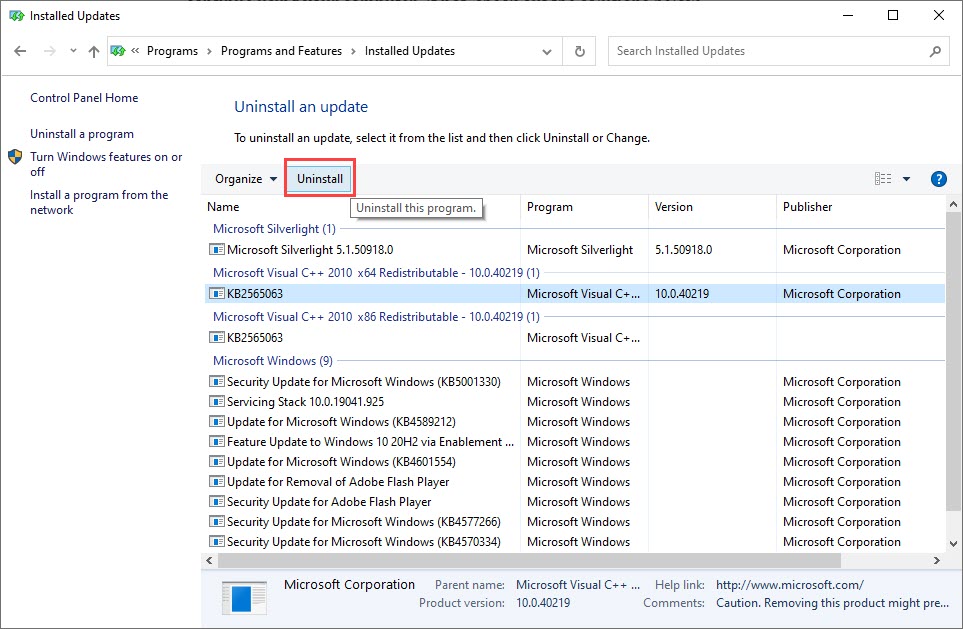Open the Organize menu
Image resolution: width=963 pixels, height=629 pixels.
coord(246,179)
